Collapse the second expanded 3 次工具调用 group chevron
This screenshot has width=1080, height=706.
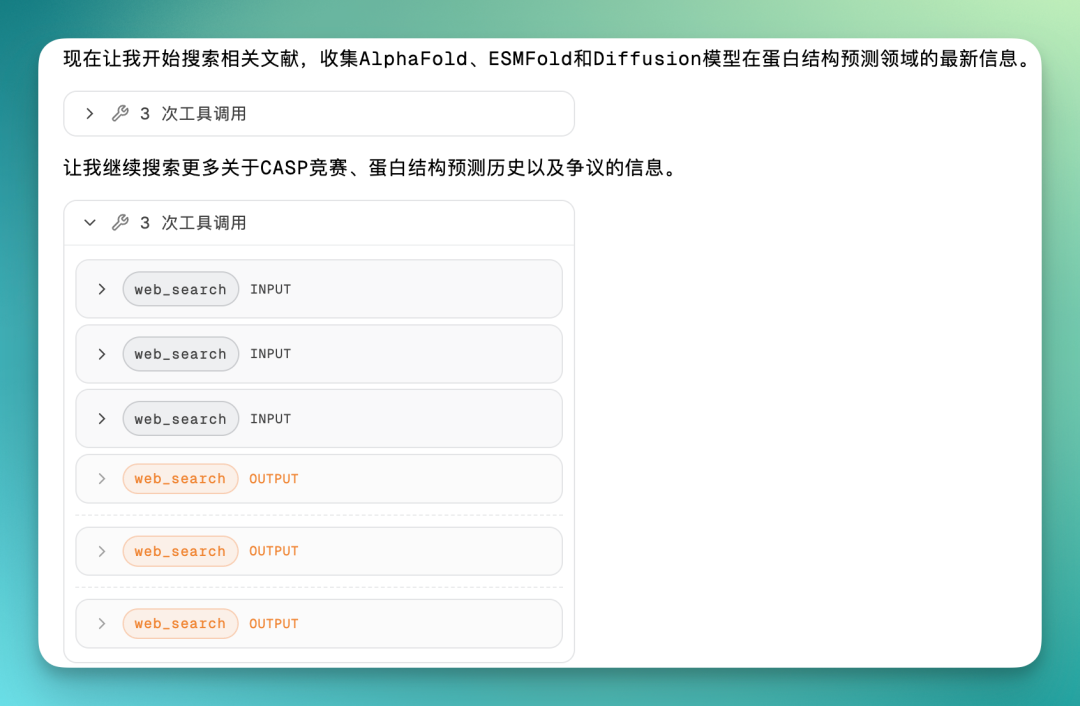(90, 222)
